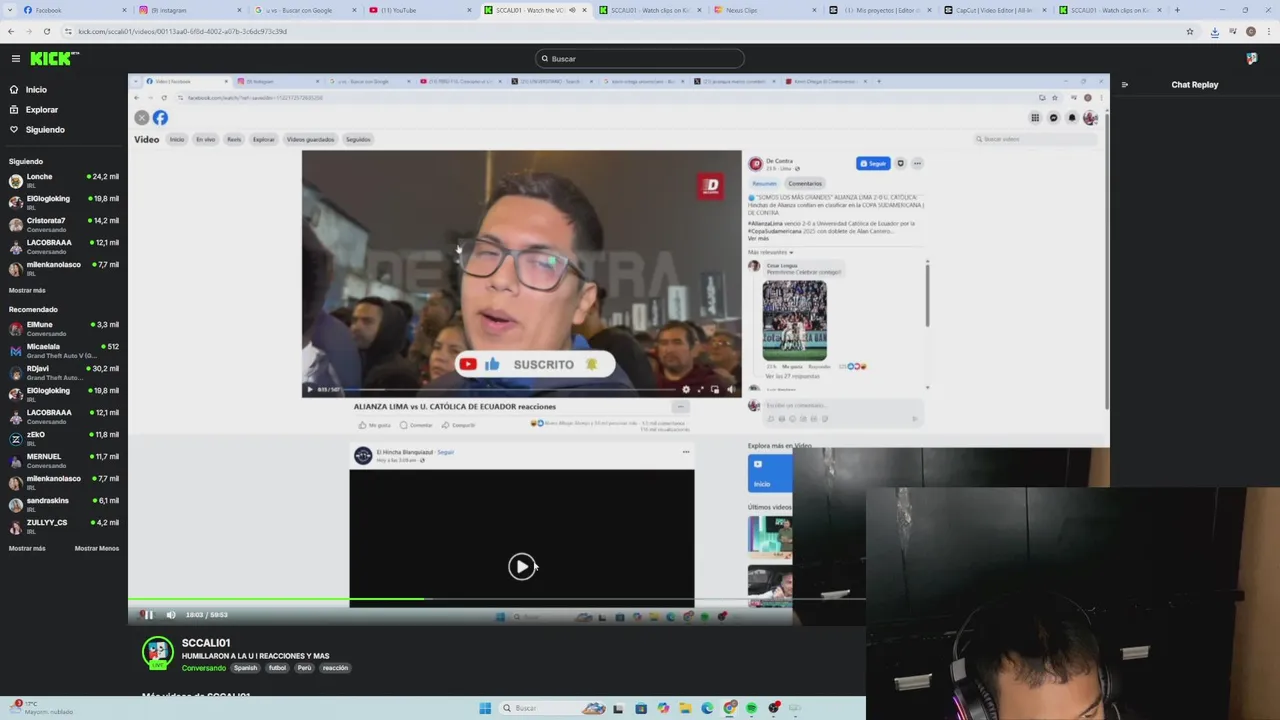Switch to the YouTube browser tab
The image size is (1280, 720).
coord(420,10)
